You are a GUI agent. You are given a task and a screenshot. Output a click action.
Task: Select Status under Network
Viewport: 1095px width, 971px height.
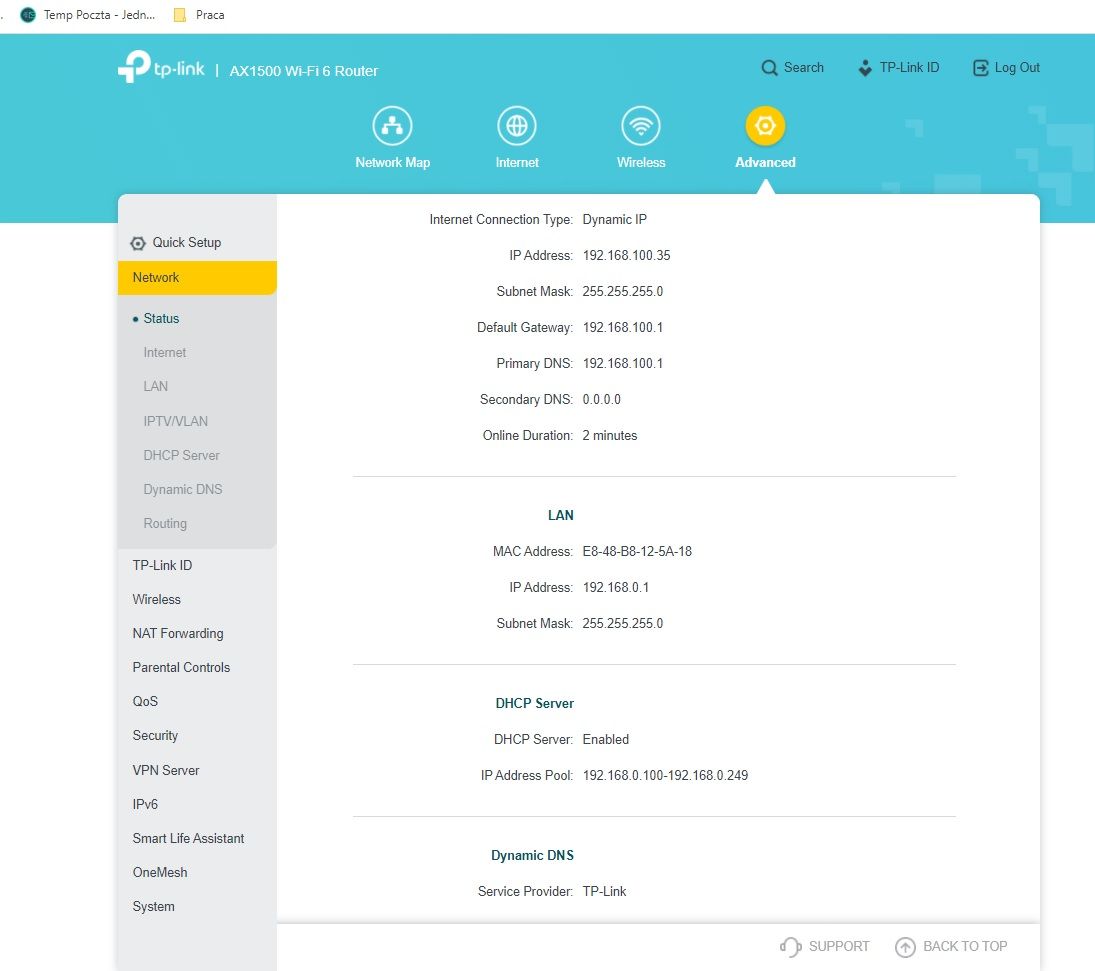161,319
